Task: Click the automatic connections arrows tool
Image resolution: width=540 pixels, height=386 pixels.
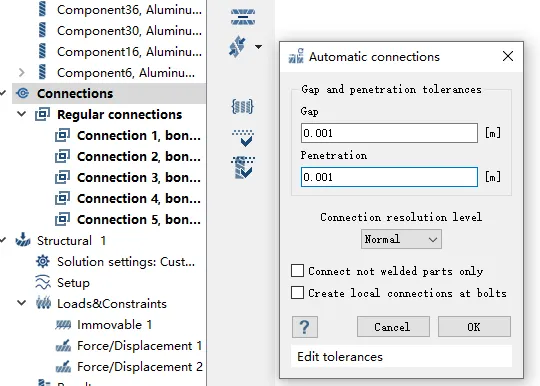Action: click(x=237, y=46)
